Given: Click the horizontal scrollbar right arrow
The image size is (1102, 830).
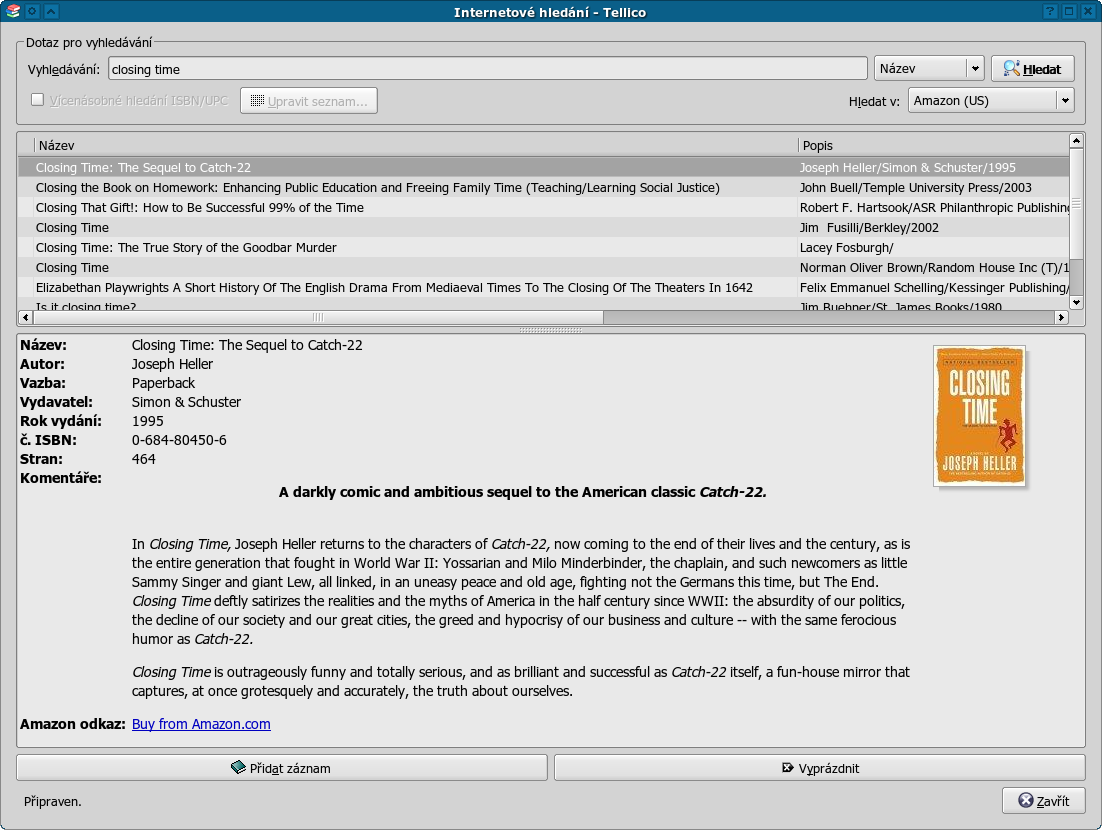Looking at the screenshot, I should [1061, 318].
